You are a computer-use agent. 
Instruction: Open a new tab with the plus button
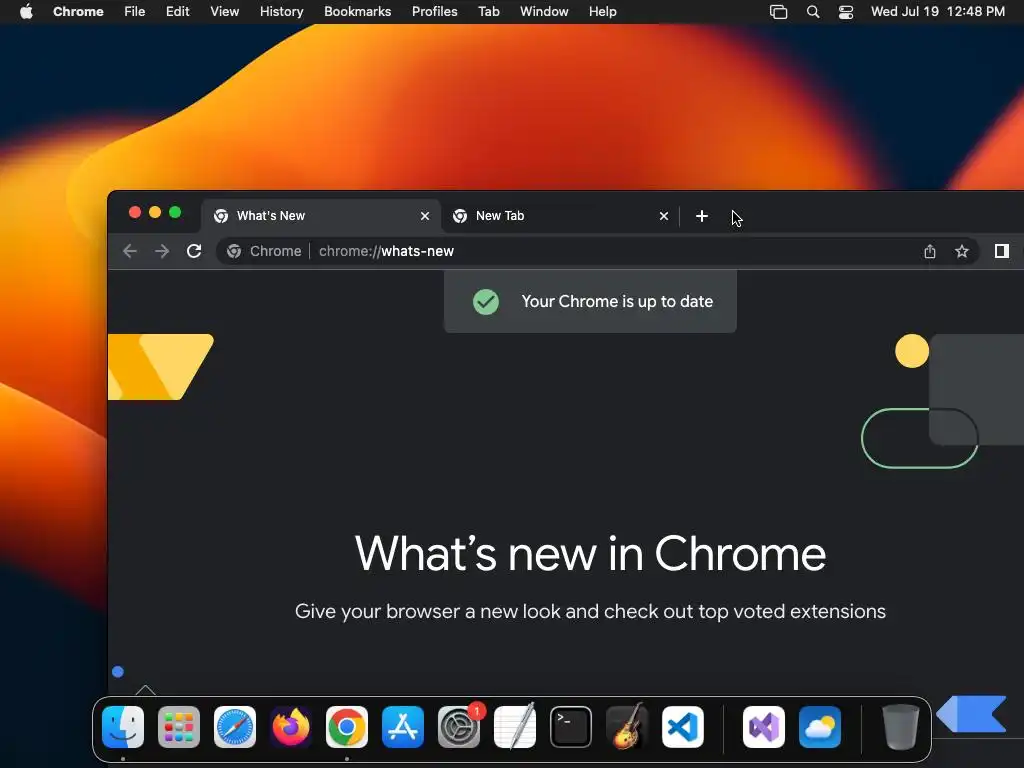point(702,216)
